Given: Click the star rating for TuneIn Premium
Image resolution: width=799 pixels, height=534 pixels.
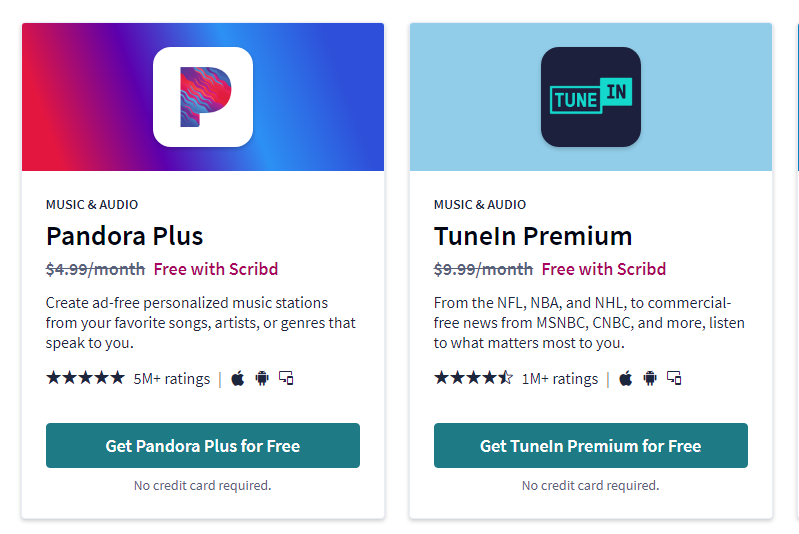Looking at the screenshot, I should click(x=473, y=378).
